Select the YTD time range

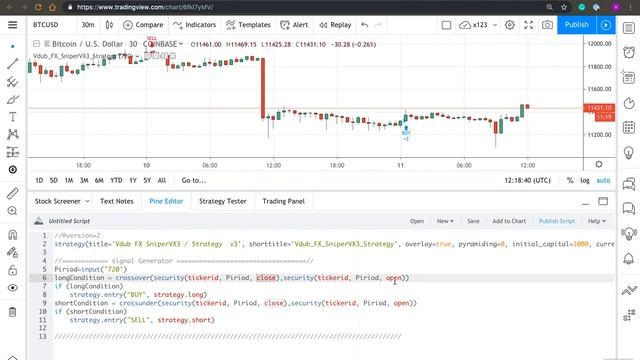pyautogui.click(x=116, y=180)
